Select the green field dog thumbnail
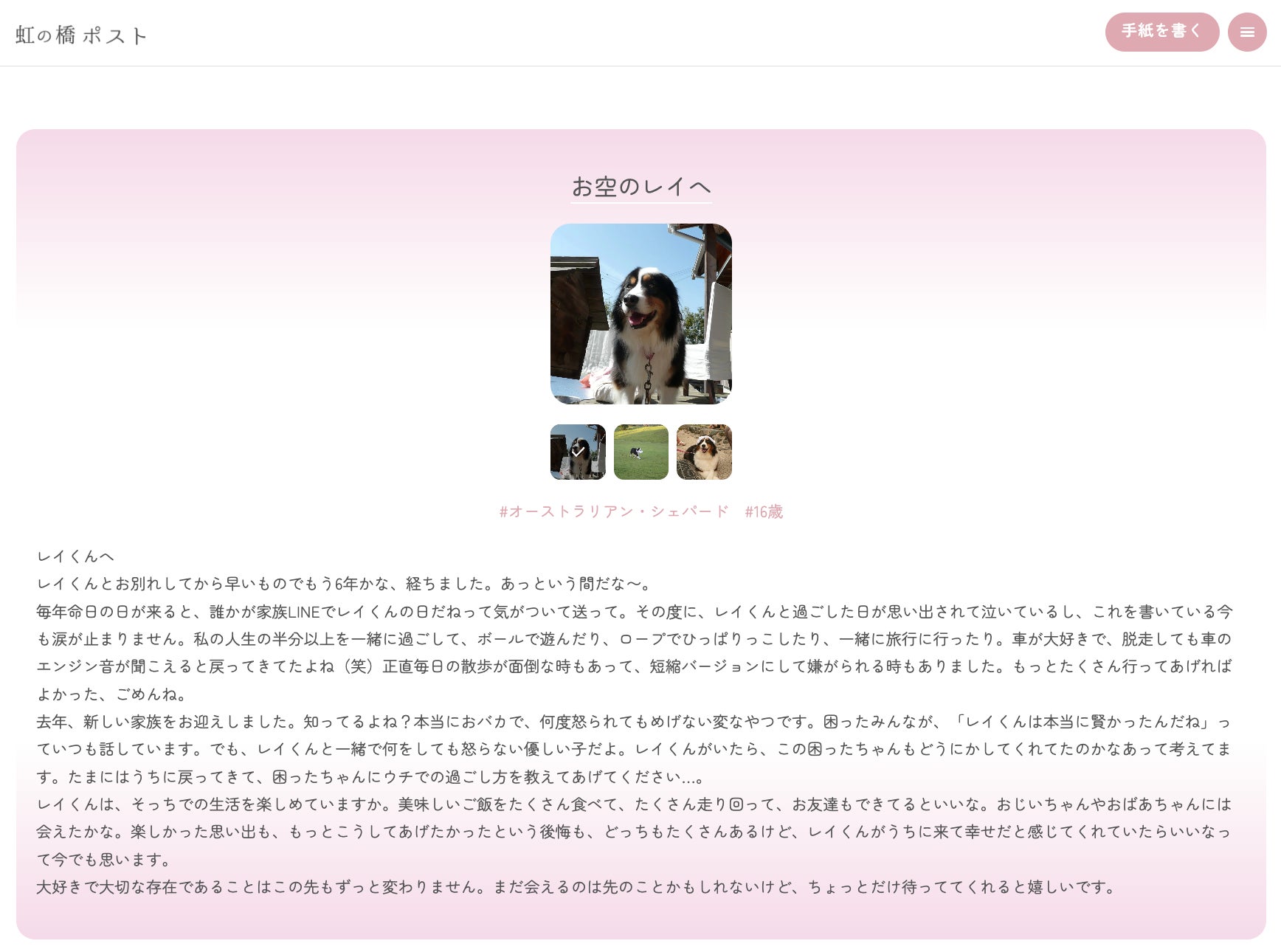Viewport: 1281px width, 952px height. coord(641,452)
